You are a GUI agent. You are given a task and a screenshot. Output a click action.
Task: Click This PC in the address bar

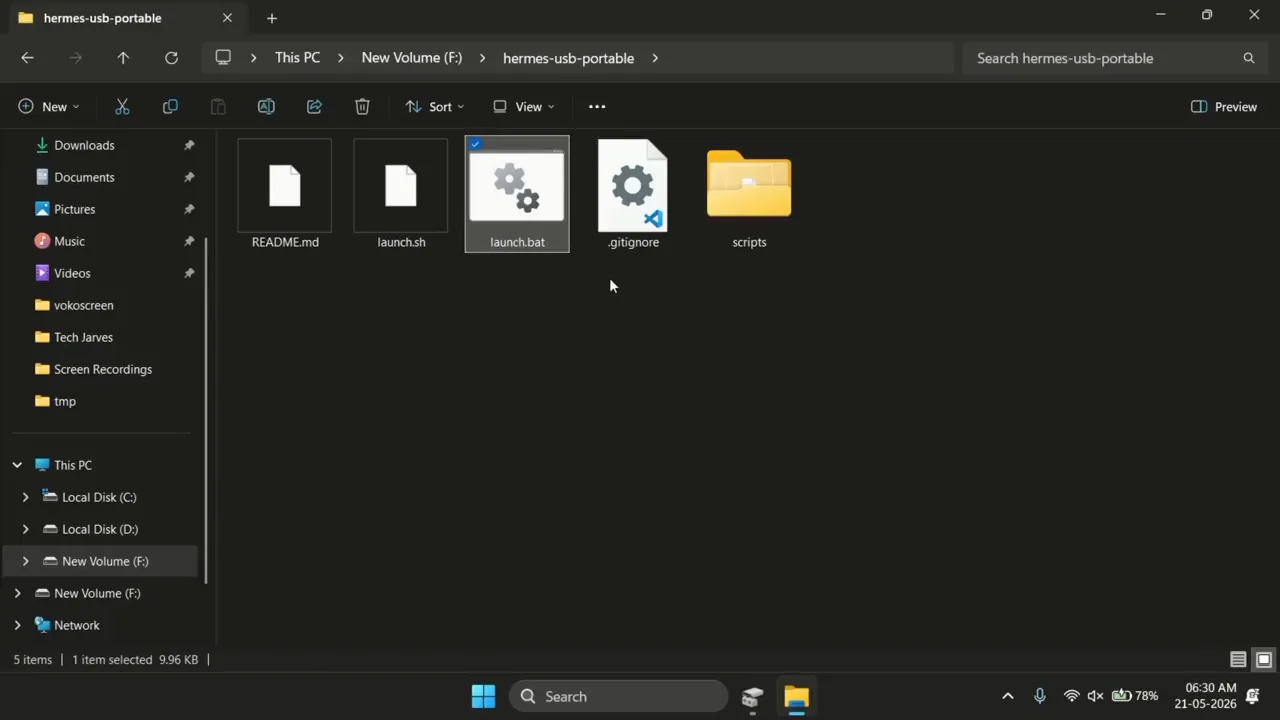point(298,58)
